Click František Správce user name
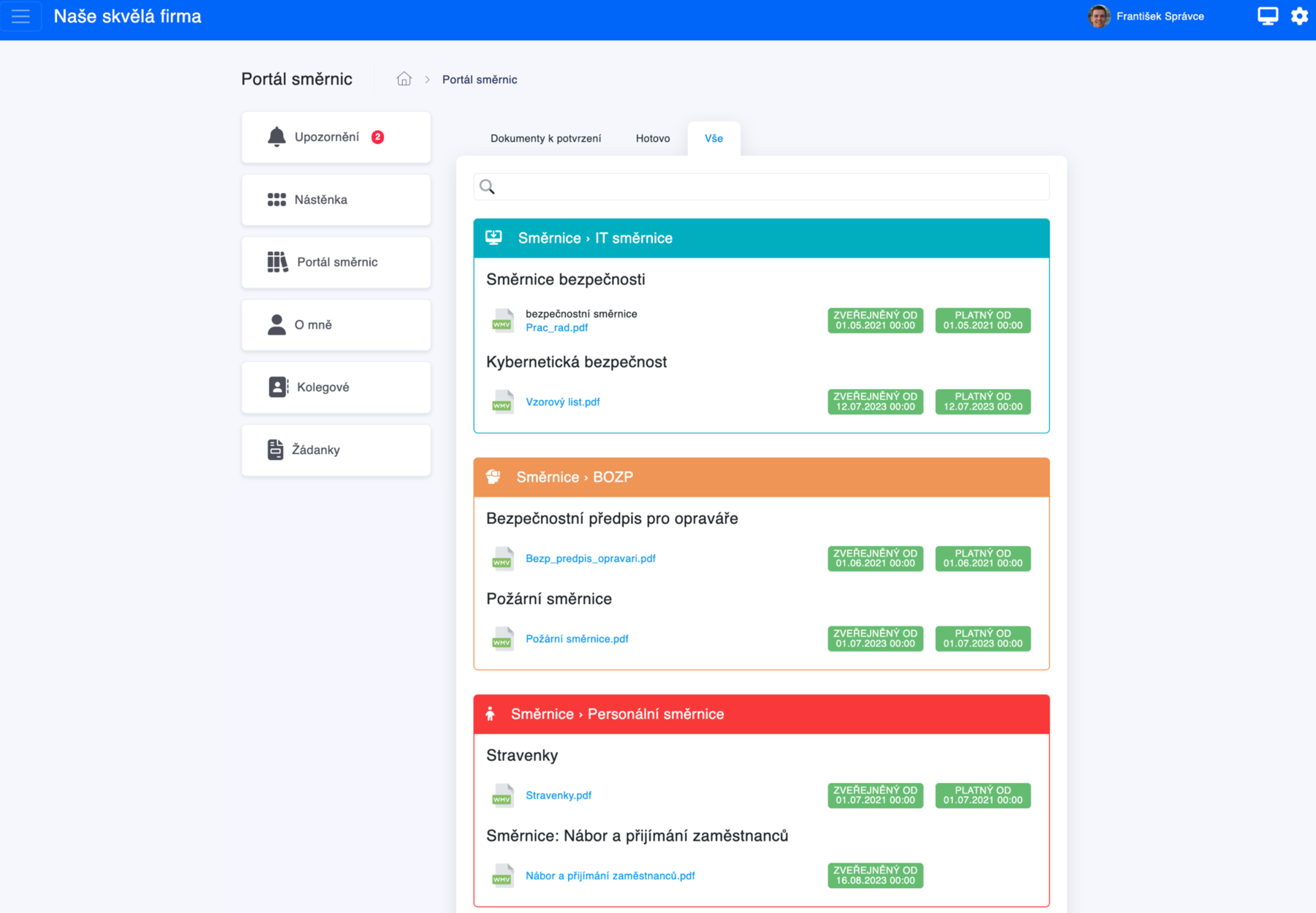 [x=1160, y=16]
